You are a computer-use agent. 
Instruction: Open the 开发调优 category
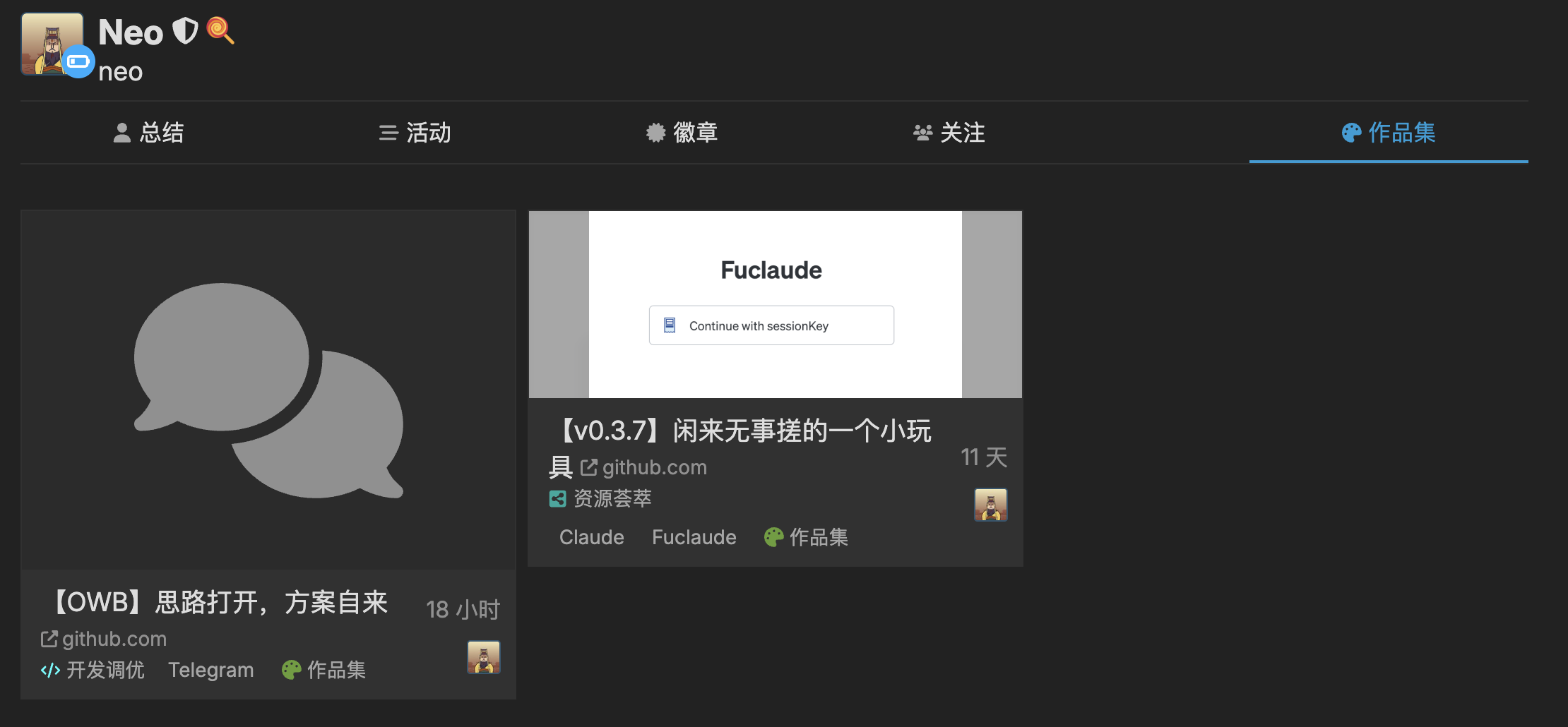93,670
